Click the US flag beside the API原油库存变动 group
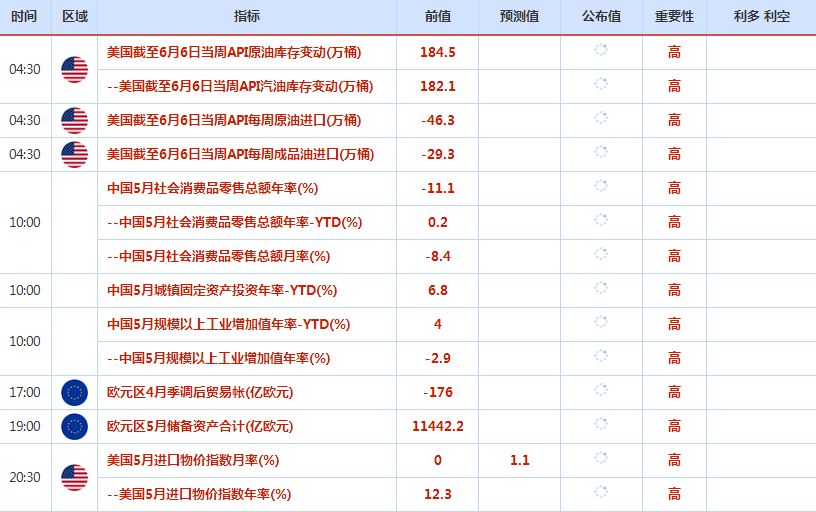Viewport: 816px width, 512px height. coord(74,70)
